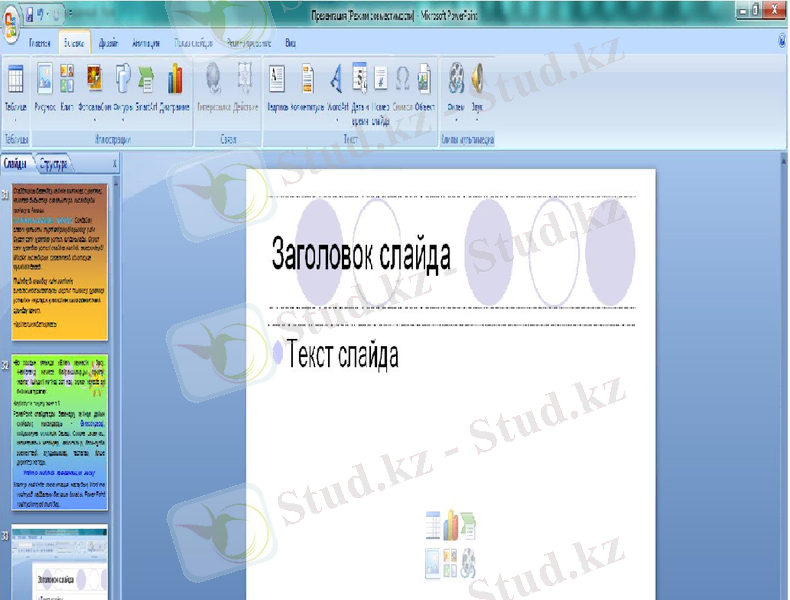Save the presentation from quick access toolbar
This screenshot has height=600, width=790.
(29, 14)
